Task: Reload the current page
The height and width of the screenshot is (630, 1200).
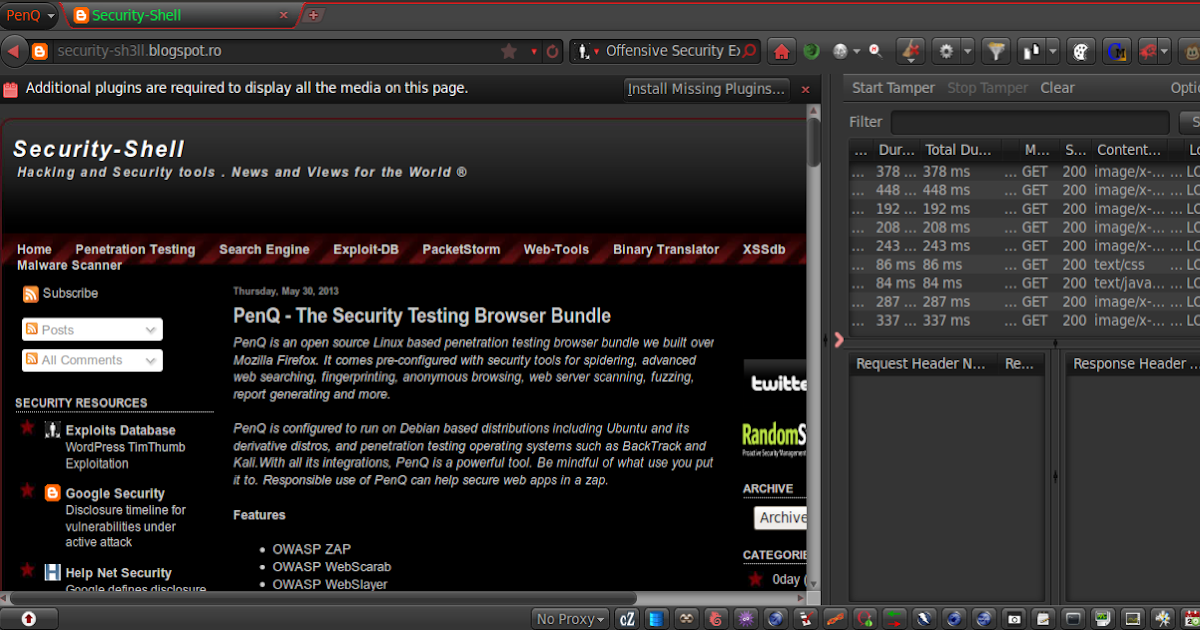Action: [551, 51]
